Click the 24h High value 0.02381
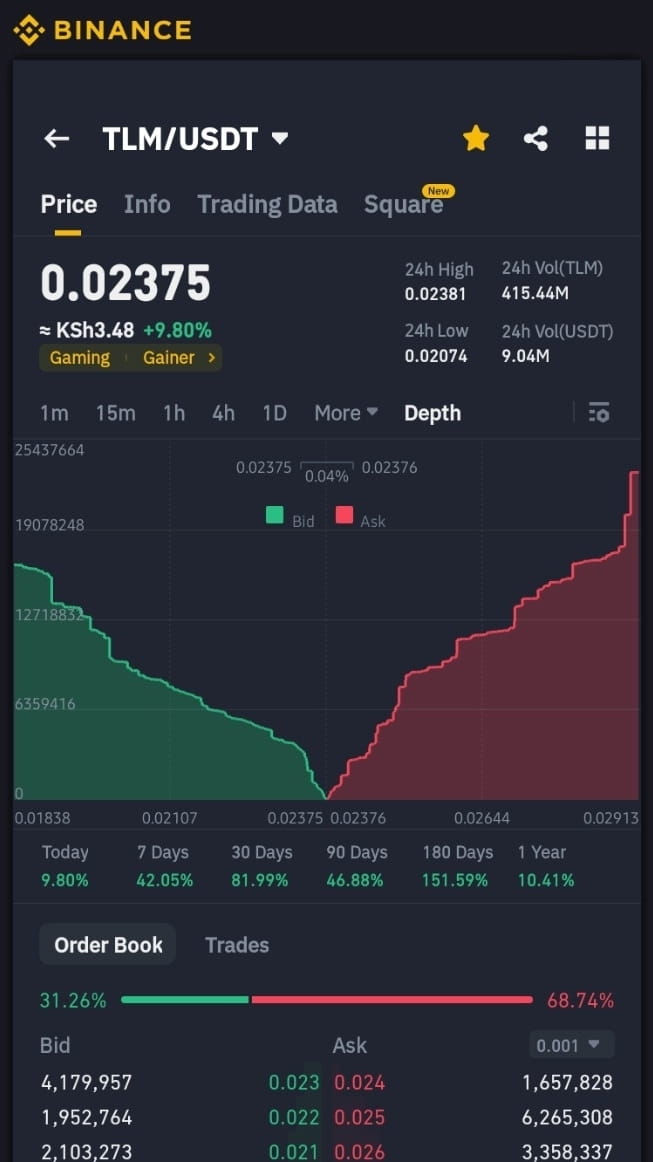Screen dimensions: 653x1162 click(435, 294)
